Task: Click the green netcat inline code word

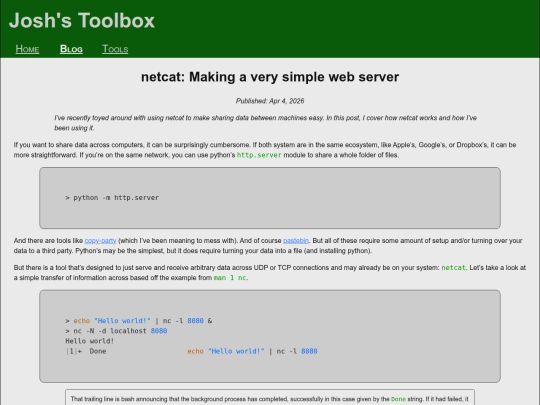Action: [454, 268]
